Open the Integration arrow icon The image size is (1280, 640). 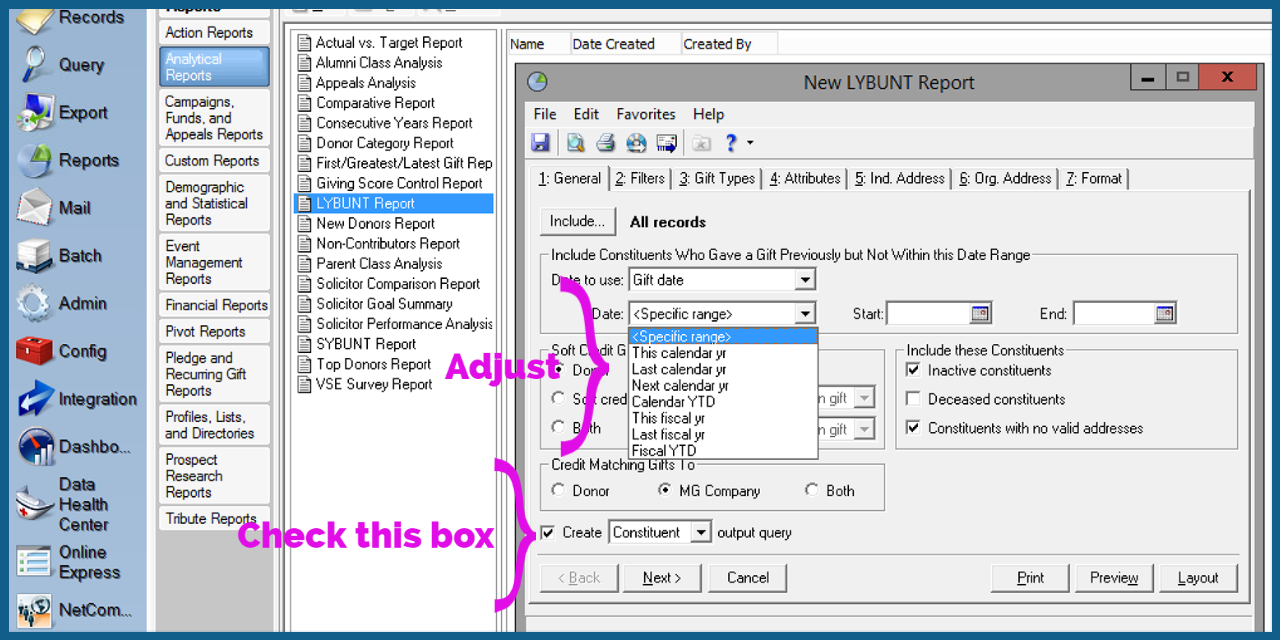coord(35,400)
